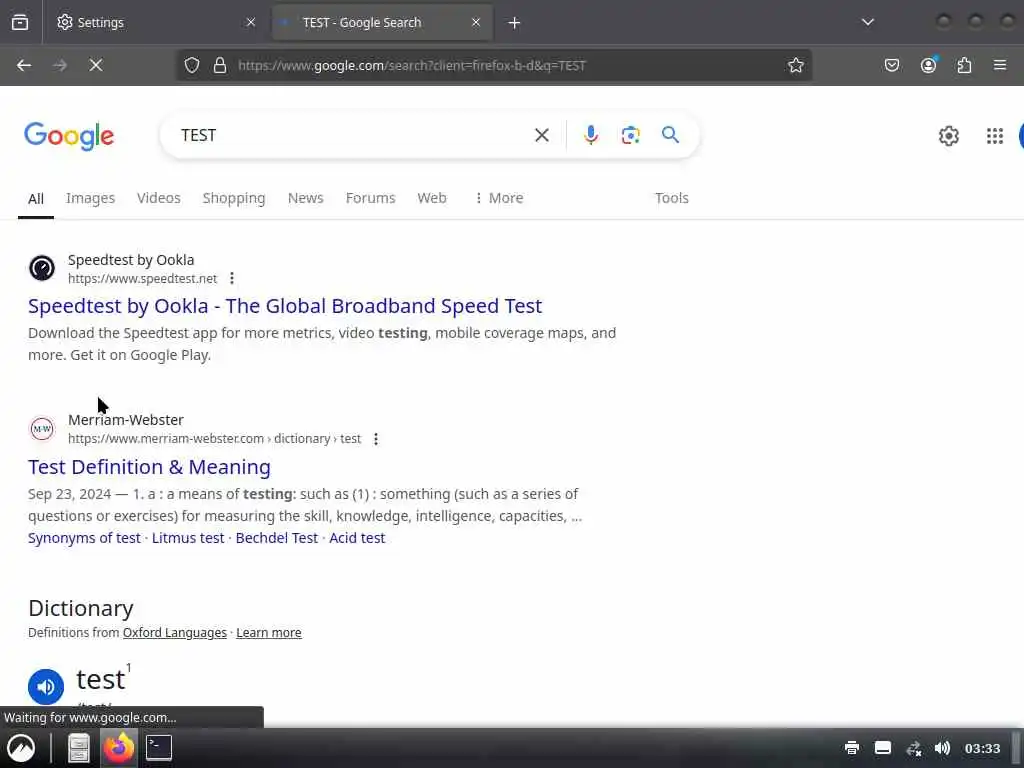Click the taskbar clock 03:33
The width and height of the screenshot is (1024, 768).
click(983, 748)
